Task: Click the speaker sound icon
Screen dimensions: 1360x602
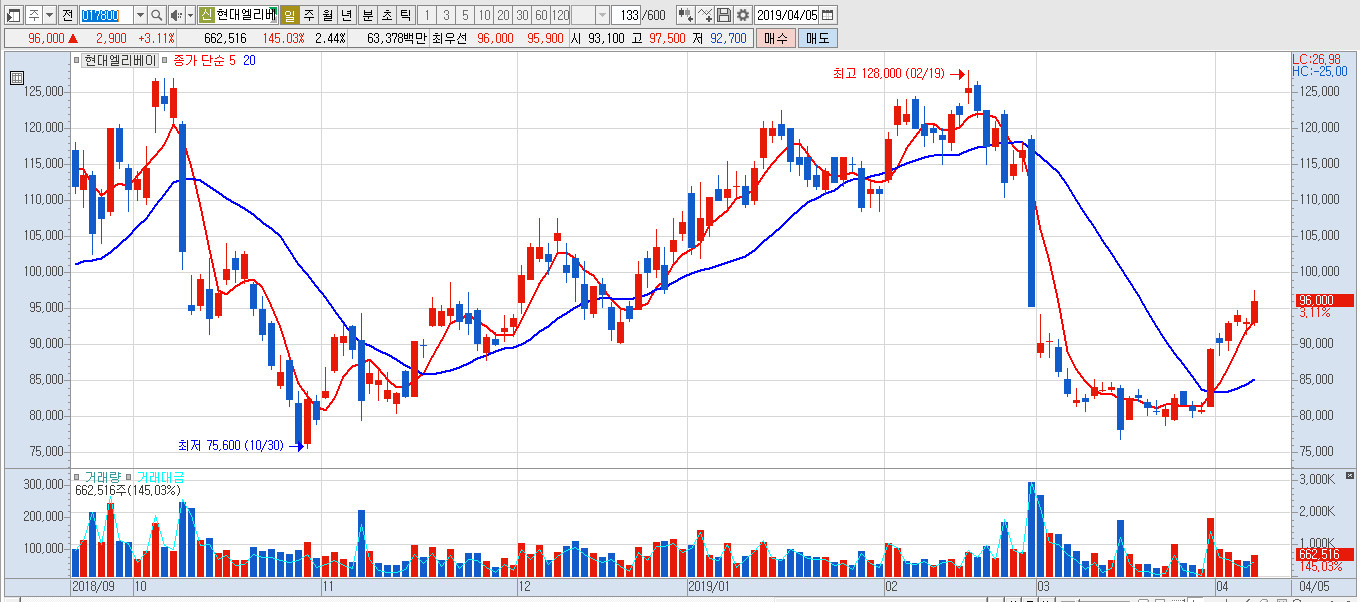Action: (x=176, y=15)
